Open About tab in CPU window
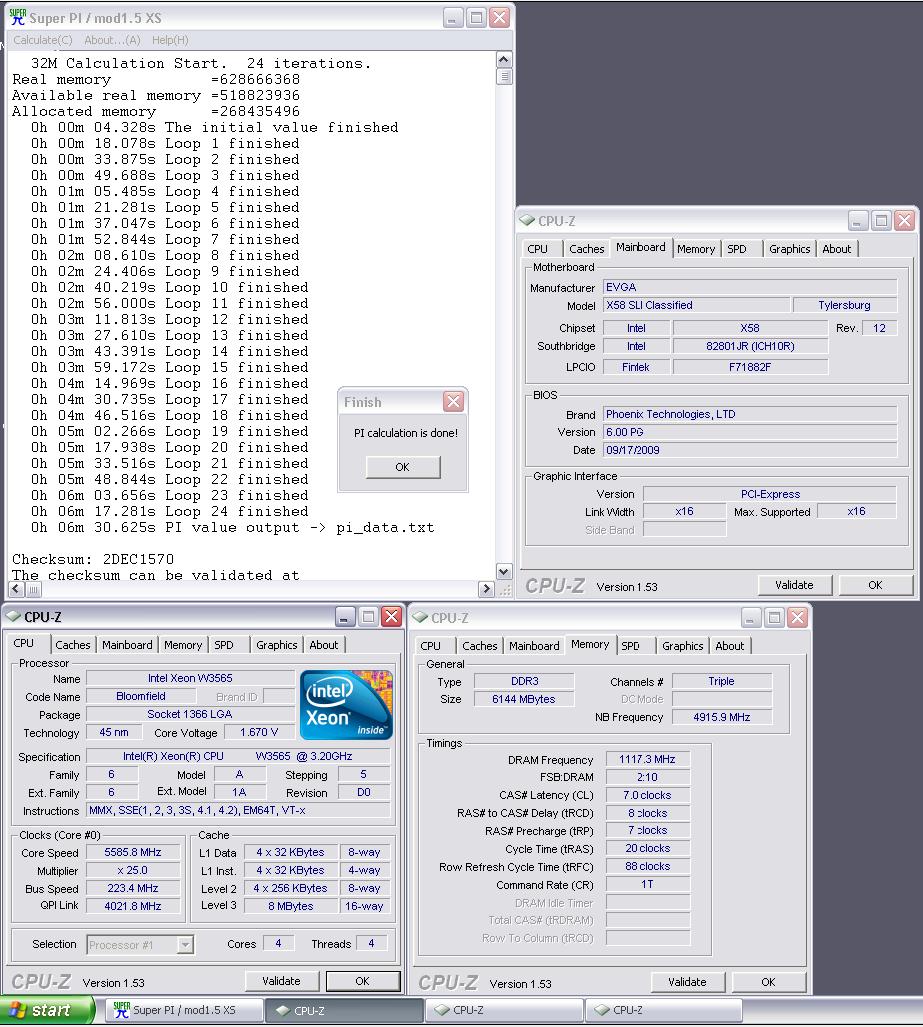923x1027 pixels. (x=324, y=644)
